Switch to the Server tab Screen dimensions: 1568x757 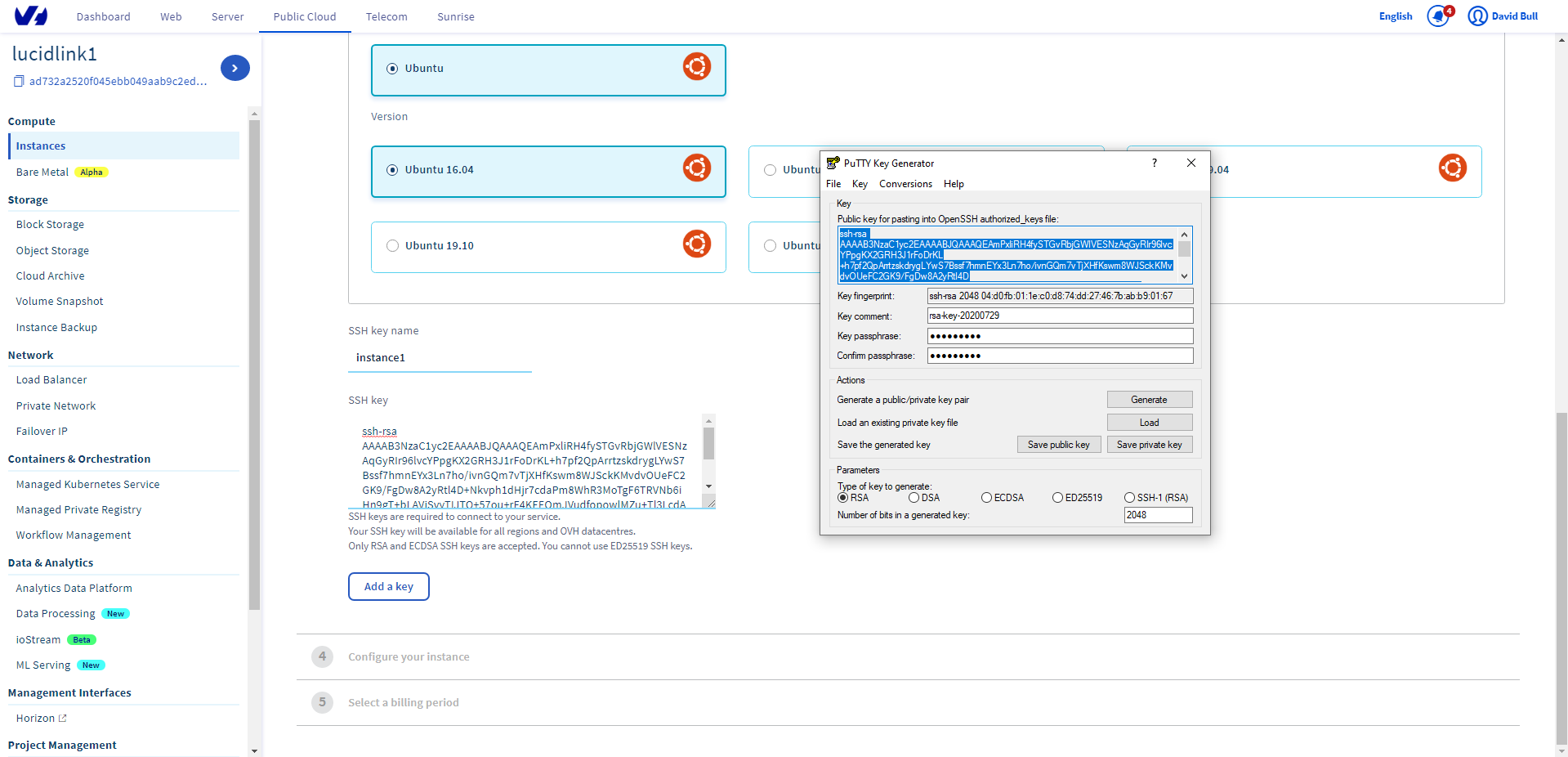227,16
